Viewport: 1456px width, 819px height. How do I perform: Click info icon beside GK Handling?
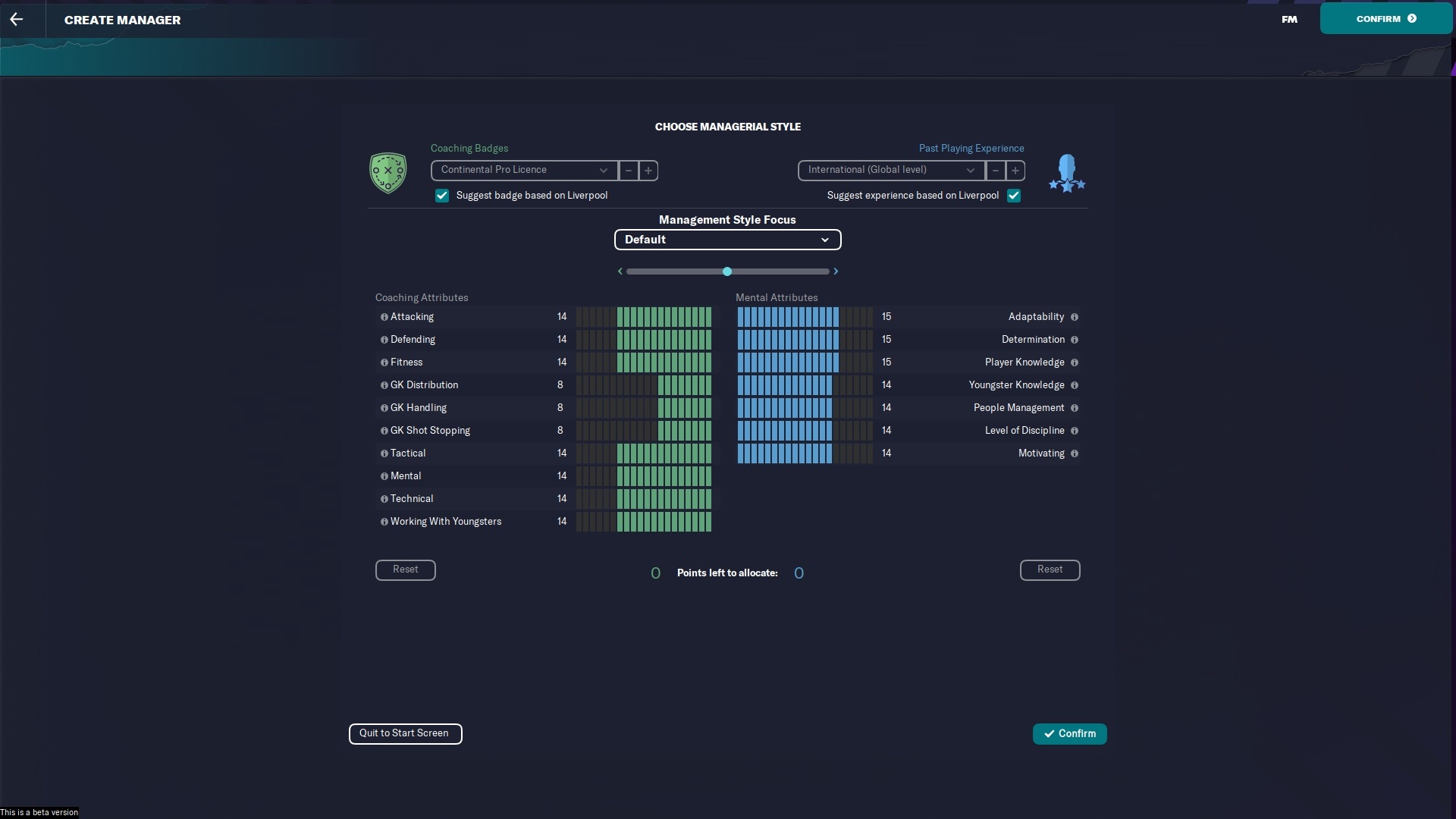click(384, 408)
